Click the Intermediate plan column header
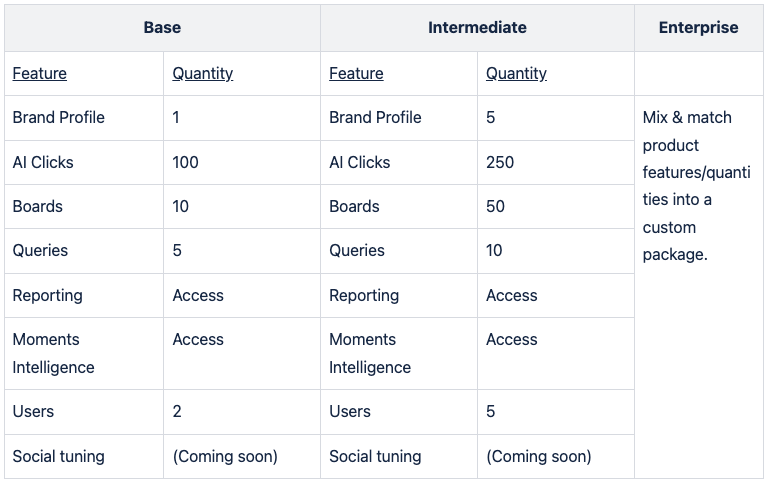 pyautogui.click(x=477, y=28)
